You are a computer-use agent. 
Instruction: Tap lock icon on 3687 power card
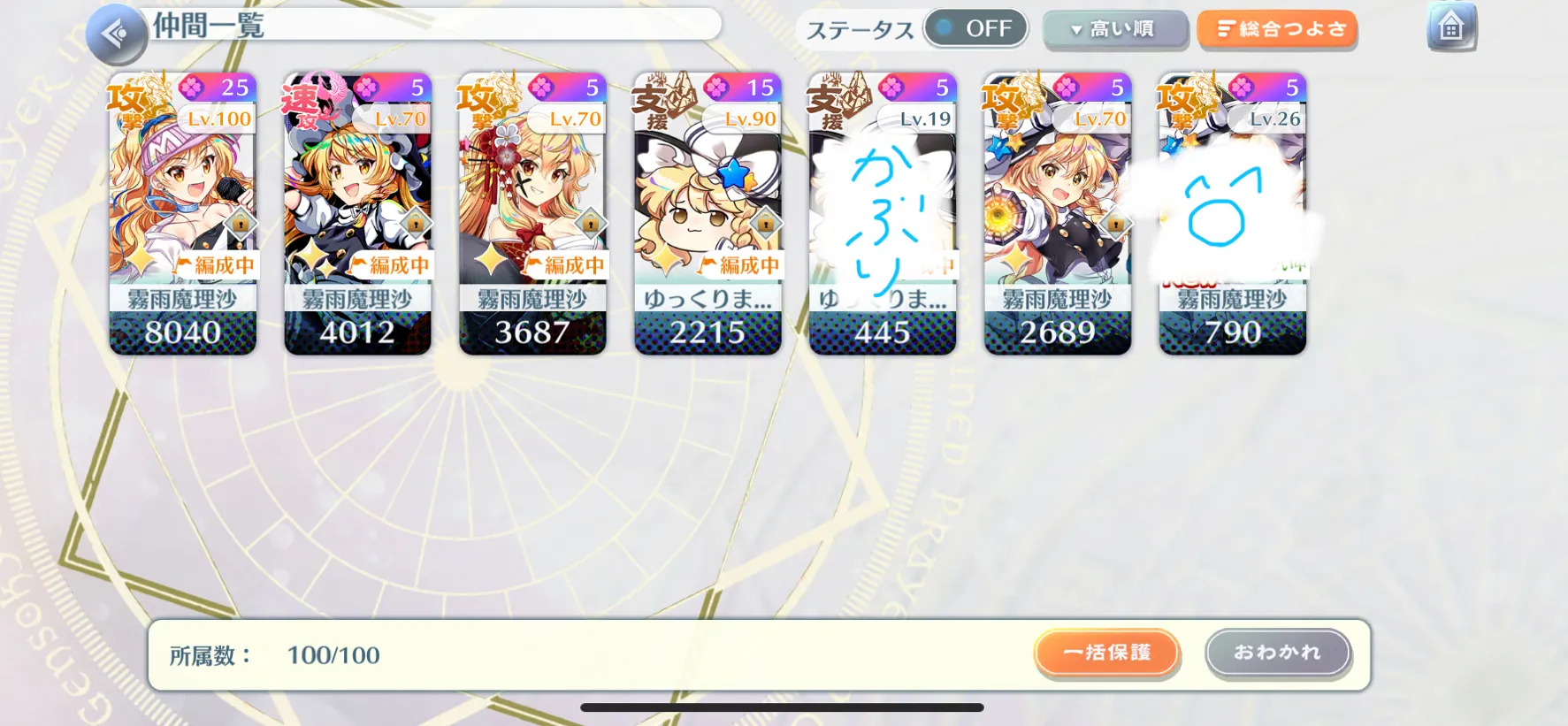[591, 224]
